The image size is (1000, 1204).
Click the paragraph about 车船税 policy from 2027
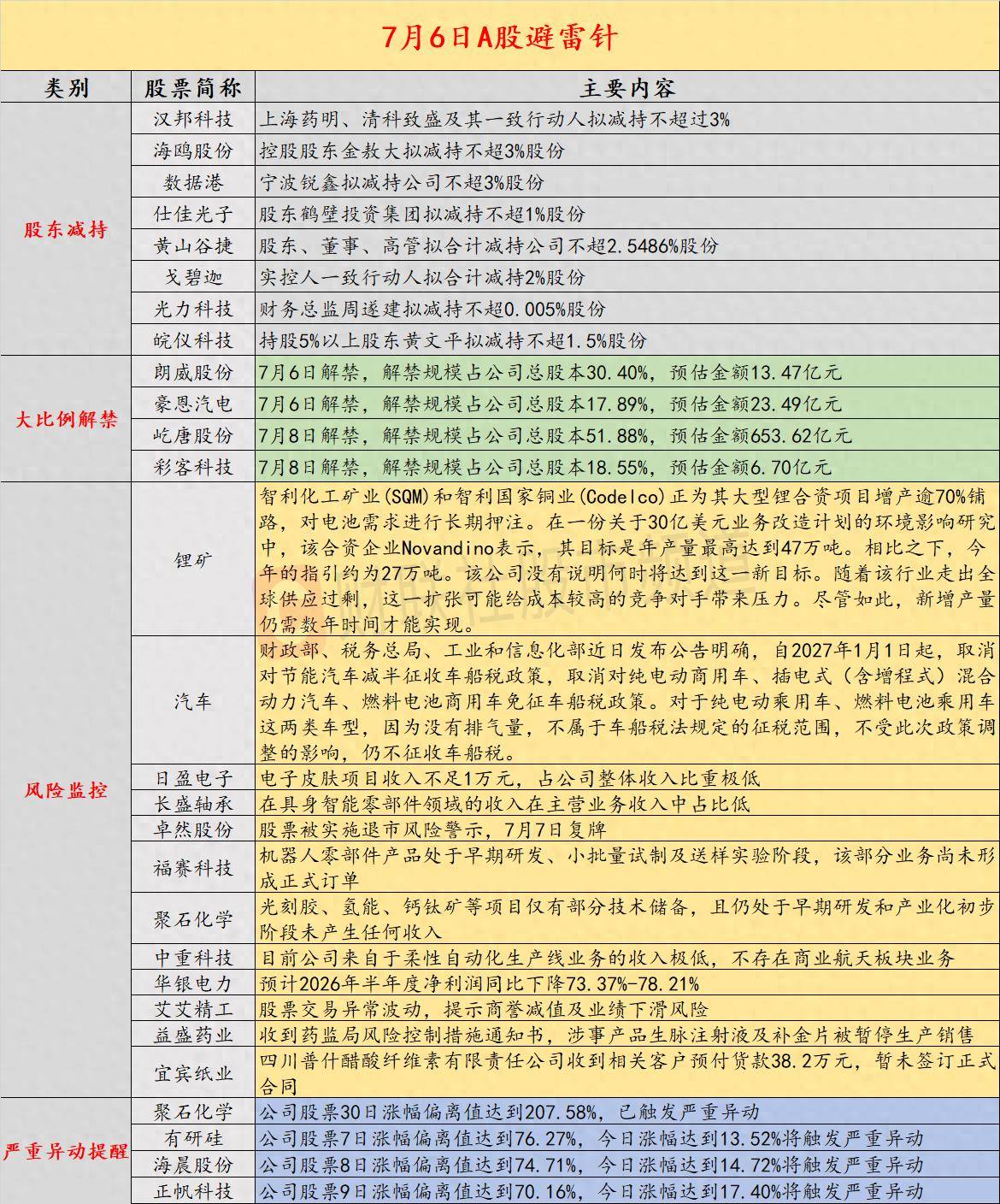(627, 701)
